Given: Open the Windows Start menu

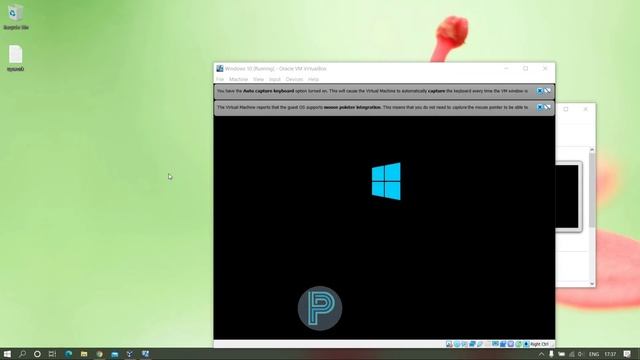Looking at the screenshot, I should (7, 354).
